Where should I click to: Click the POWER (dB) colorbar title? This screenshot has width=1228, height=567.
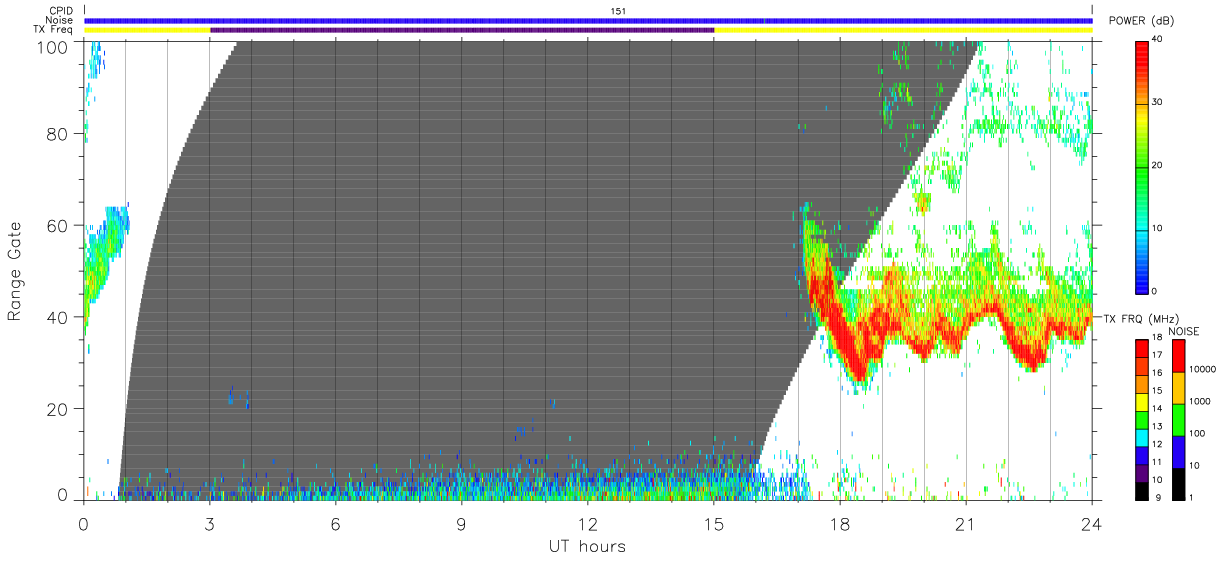(x=1142, y=21)
